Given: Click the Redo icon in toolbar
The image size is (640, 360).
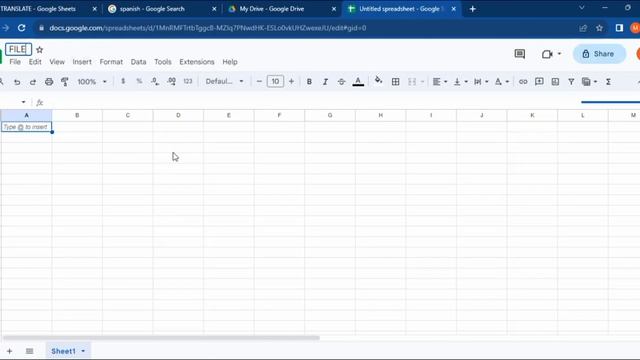Looking at the screenshot, I should tap(33, 82).
